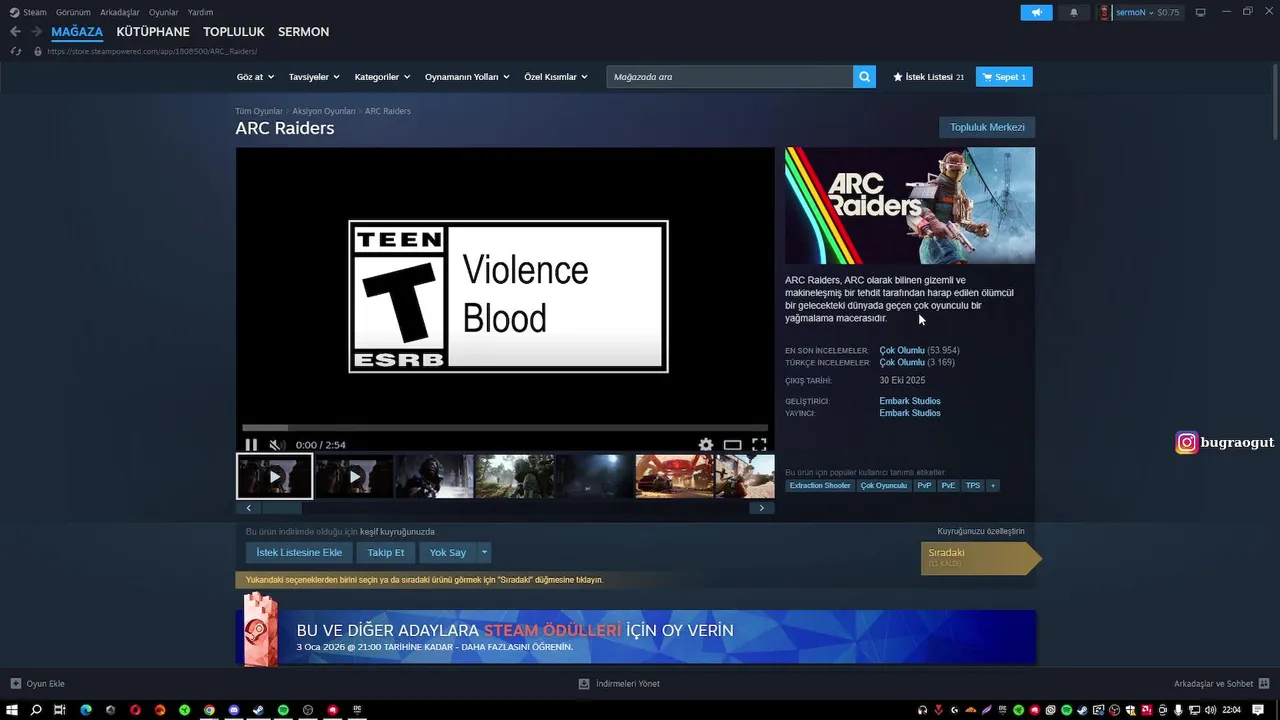Open the Extraction Shooter tag

click(x=820, y=486)
